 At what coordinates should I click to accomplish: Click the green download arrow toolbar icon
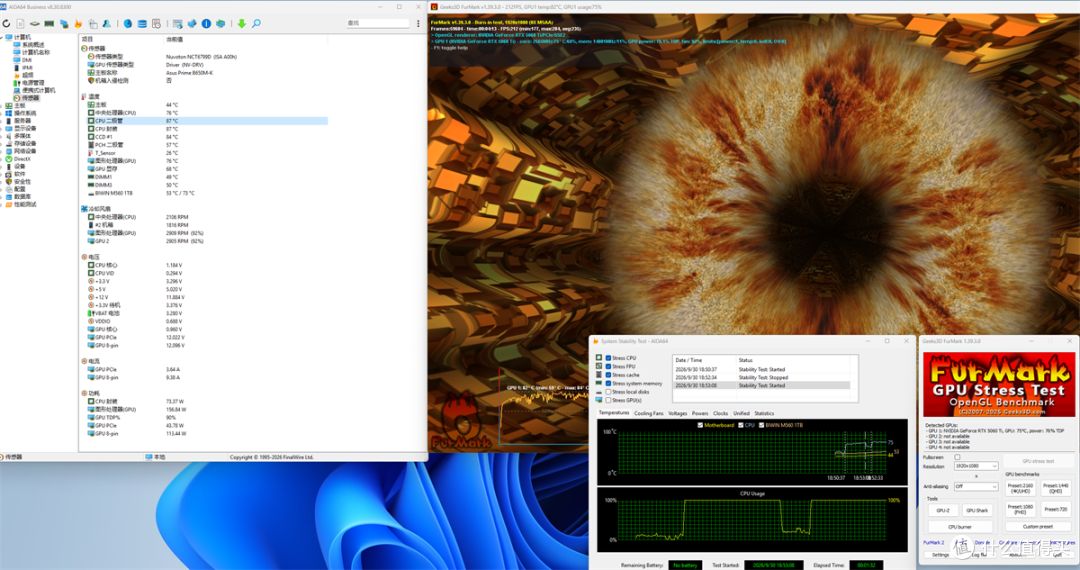point(242,23)
